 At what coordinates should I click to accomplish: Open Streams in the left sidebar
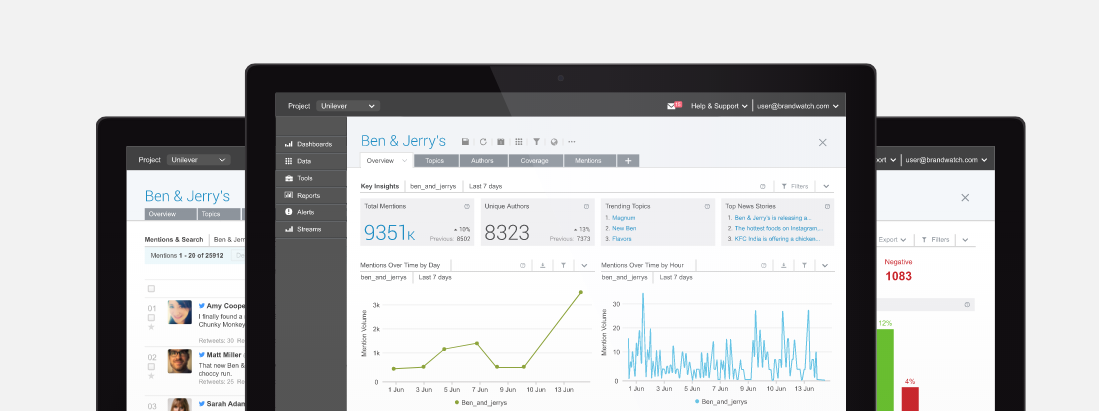pos(310,229)
